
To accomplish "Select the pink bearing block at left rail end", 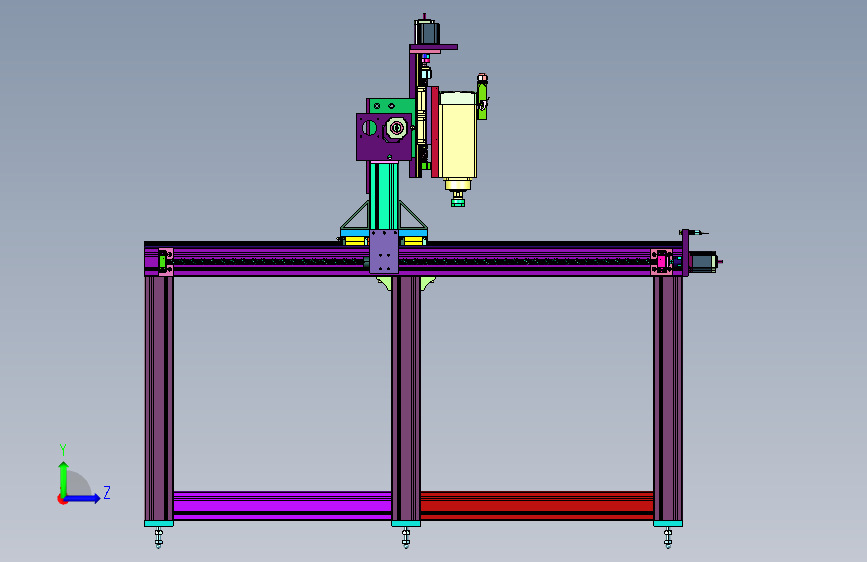I will 166,262.
